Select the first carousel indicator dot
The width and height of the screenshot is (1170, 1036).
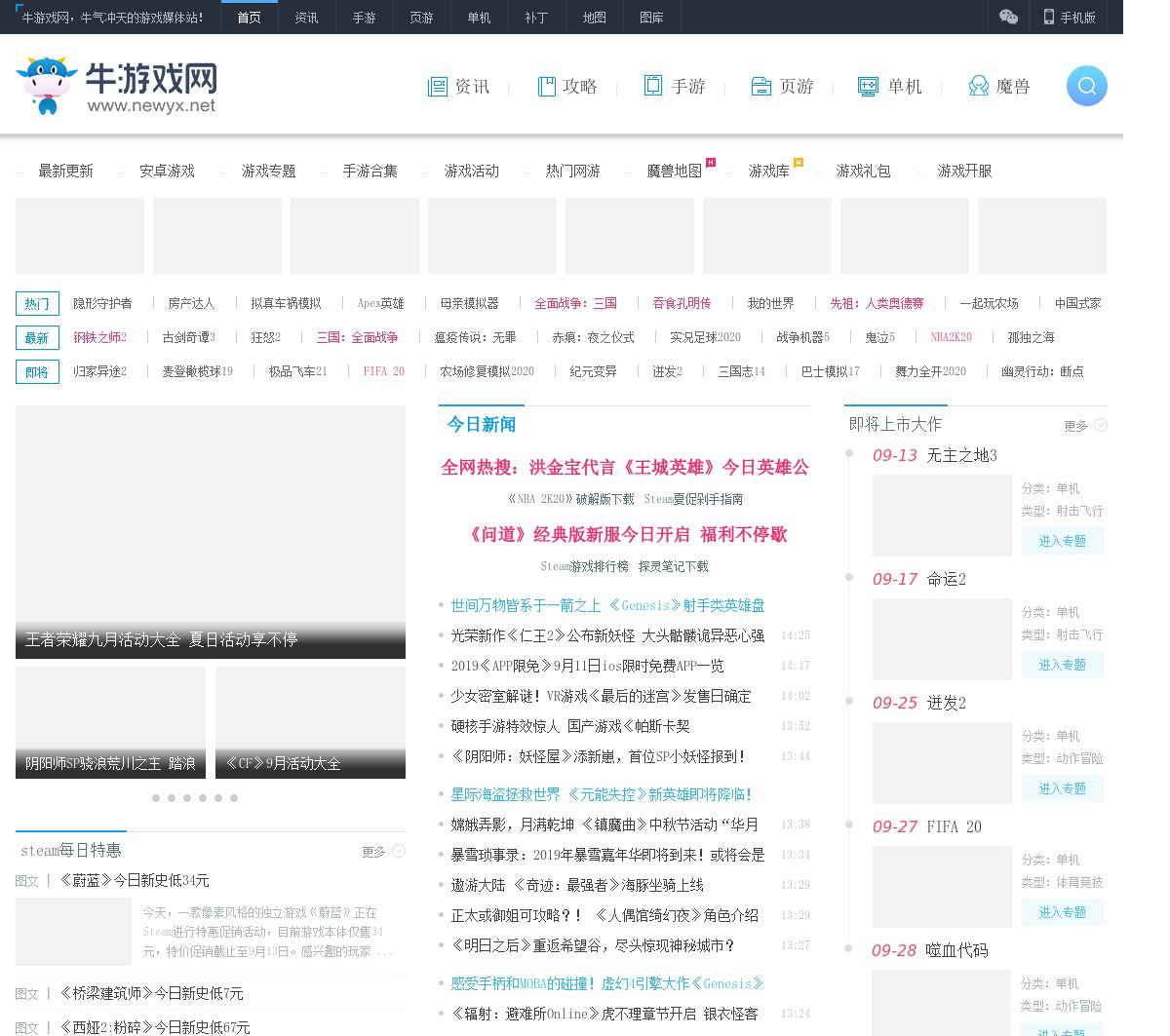click(x=156, y=798)
